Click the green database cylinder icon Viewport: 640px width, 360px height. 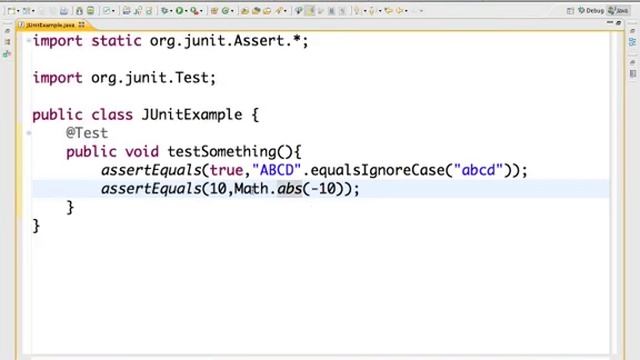90,11
